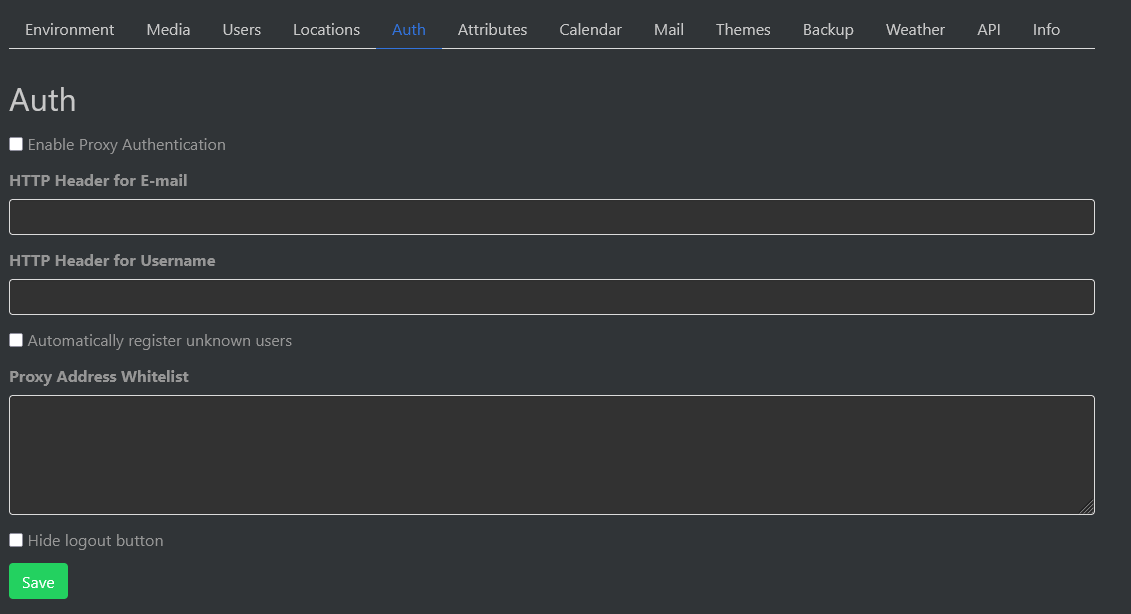Screen dimensions: 1131x614
Task: Open the Media settings tab
Action: pyautogui.click(x=168, y=29)
